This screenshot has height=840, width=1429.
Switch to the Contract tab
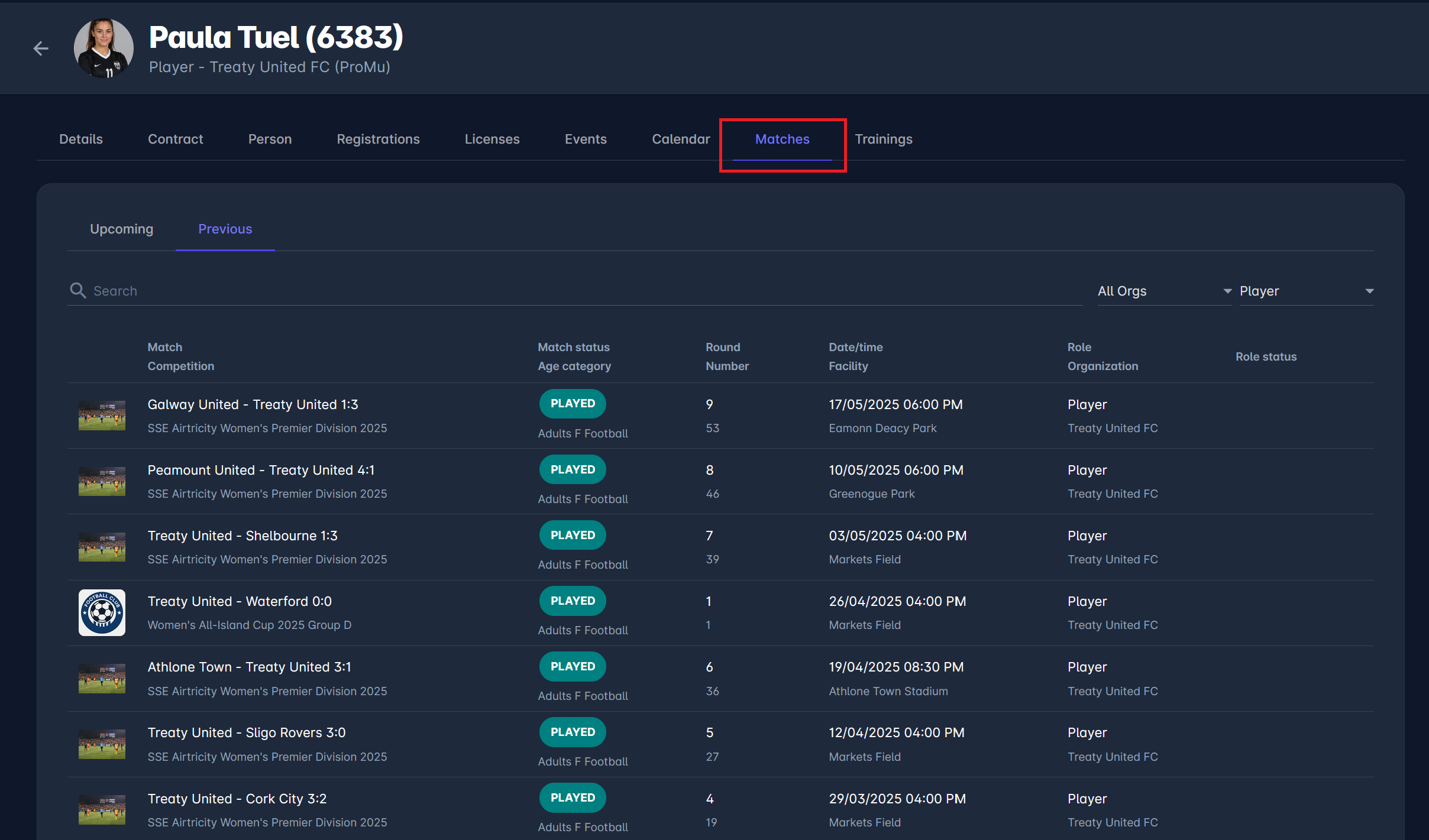click(x=176, y=139)
